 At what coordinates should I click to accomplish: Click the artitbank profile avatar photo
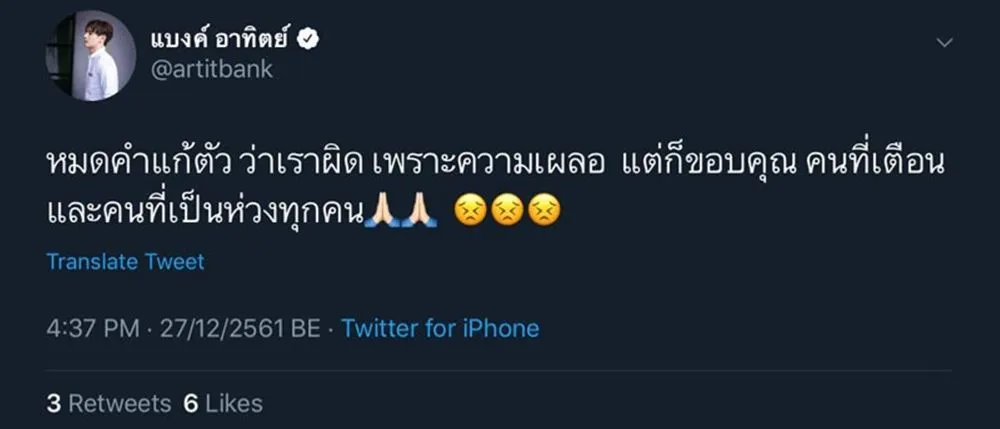pos(90,56)
